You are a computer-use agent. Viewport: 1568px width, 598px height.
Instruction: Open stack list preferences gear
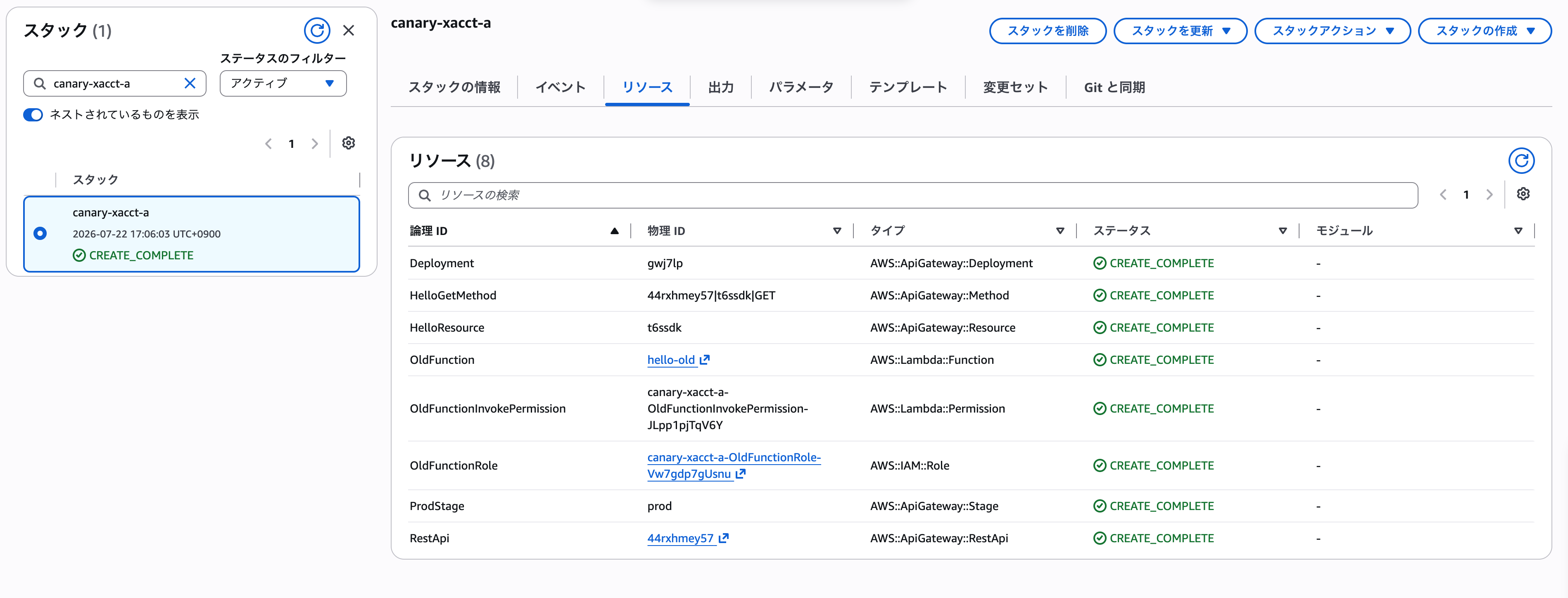pos(348,143)
